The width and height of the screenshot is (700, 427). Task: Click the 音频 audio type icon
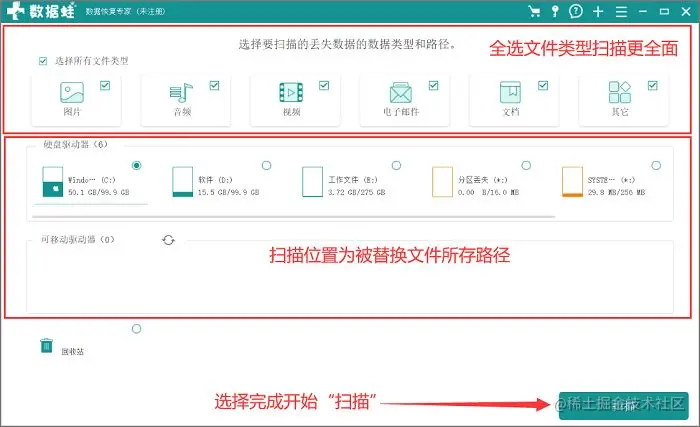click(181, 93)
